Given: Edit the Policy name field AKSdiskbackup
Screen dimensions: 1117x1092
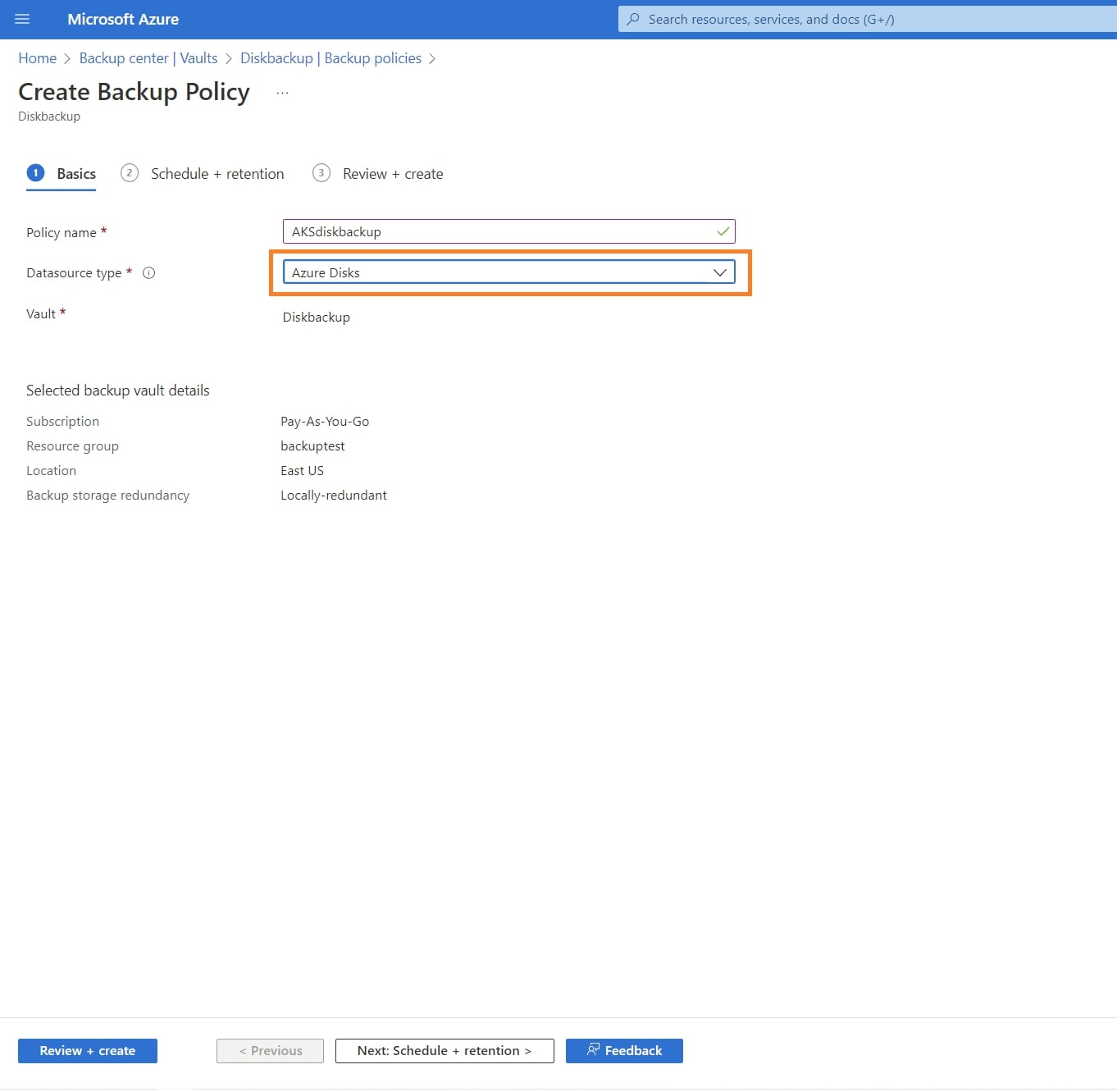Looking at the screenshot, I should tap(508, 231).
